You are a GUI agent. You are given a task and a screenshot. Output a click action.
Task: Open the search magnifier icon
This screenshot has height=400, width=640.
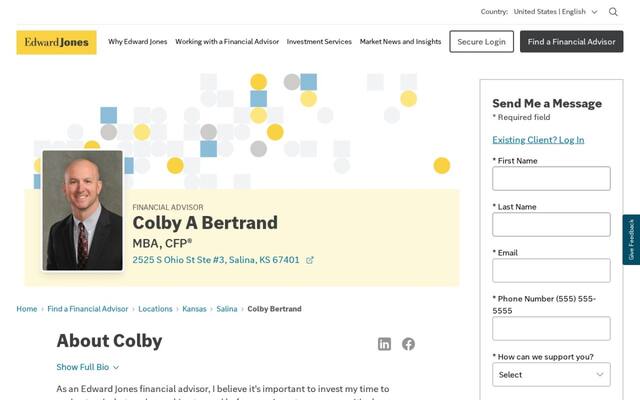(x=613, y=12)
